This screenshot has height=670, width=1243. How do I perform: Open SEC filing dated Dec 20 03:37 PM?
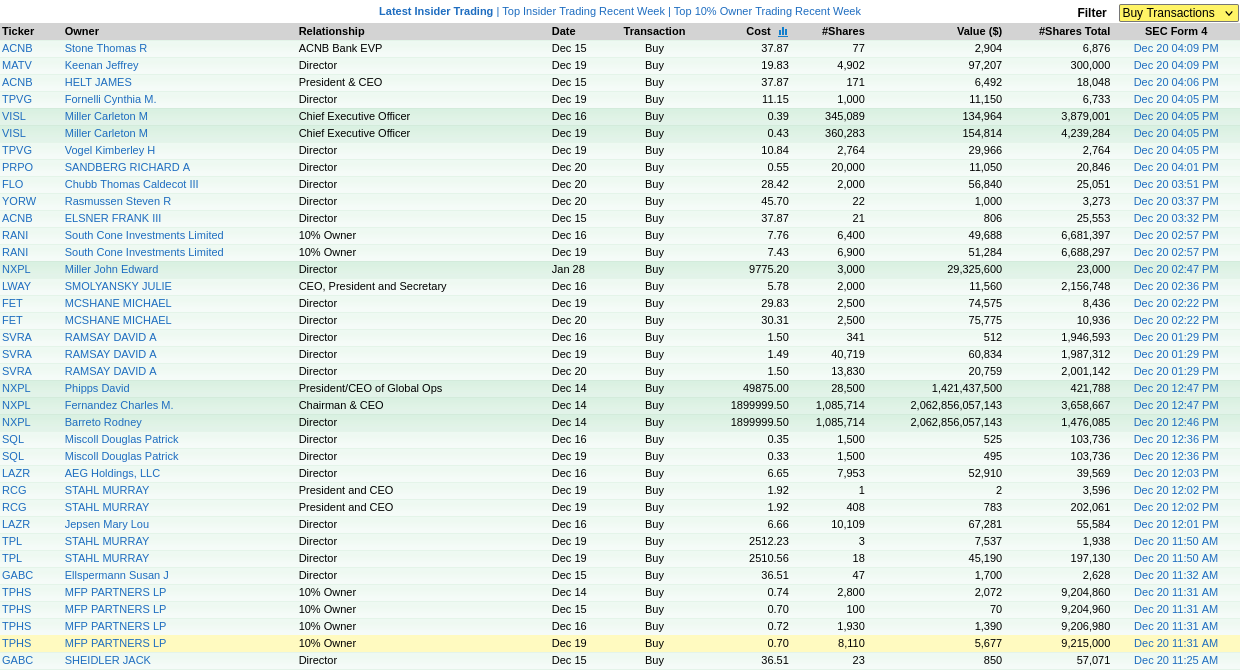click(x=1176, y=201)
